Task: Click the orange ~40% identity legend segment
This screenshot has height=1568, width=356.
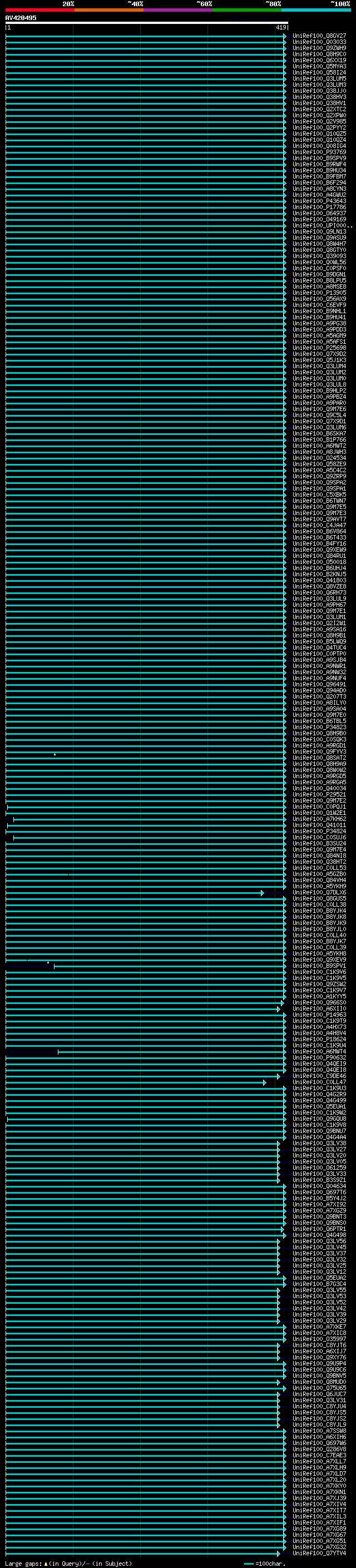Action: coord(109,10)
